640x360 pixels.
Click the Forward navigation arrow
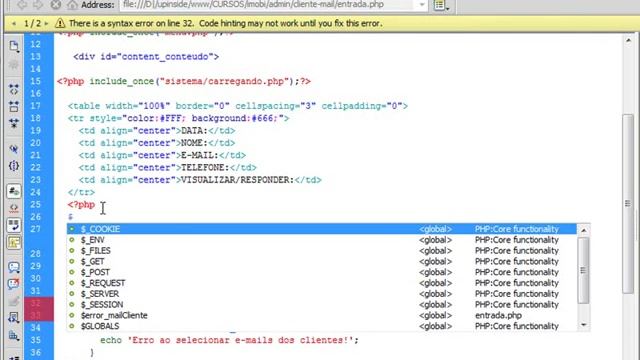coord(38,5)
